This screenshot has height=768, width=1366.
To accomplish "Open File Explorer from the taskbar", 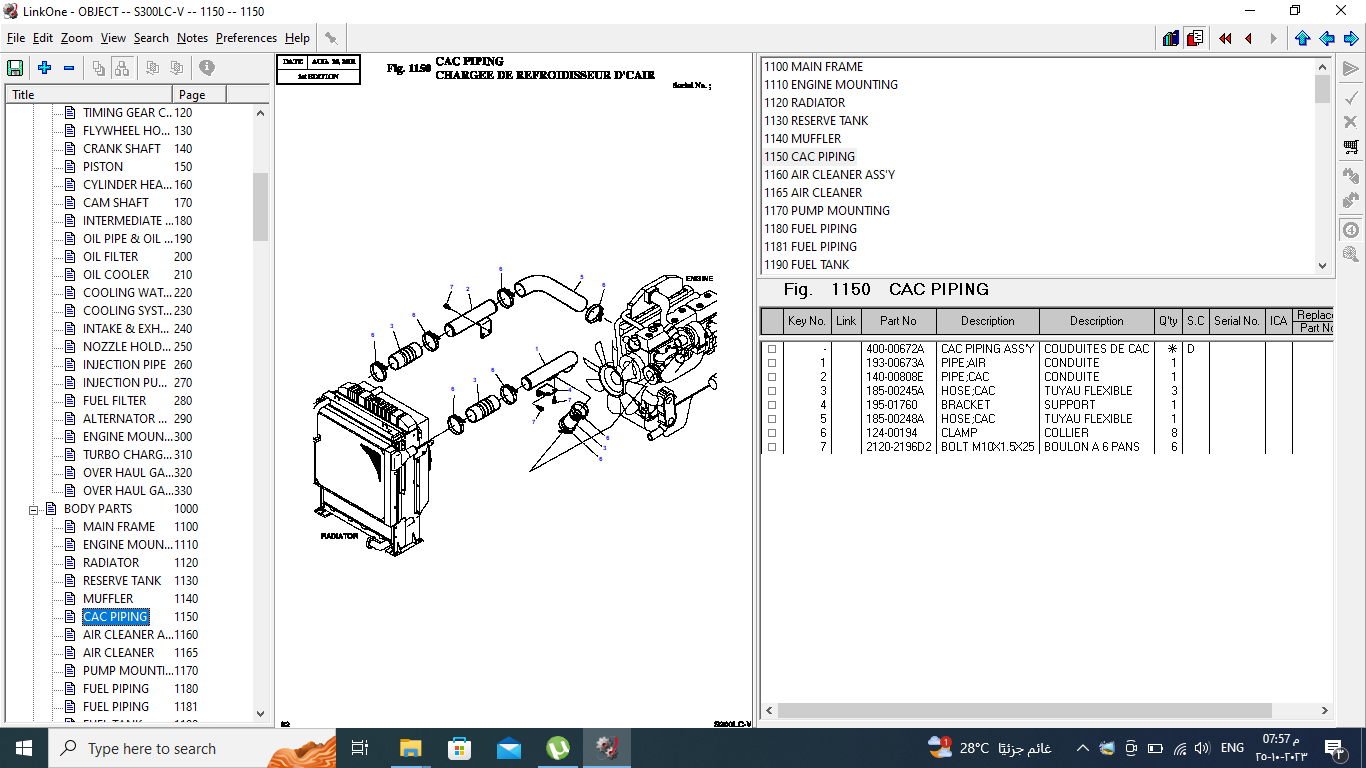I will [410, 748].
